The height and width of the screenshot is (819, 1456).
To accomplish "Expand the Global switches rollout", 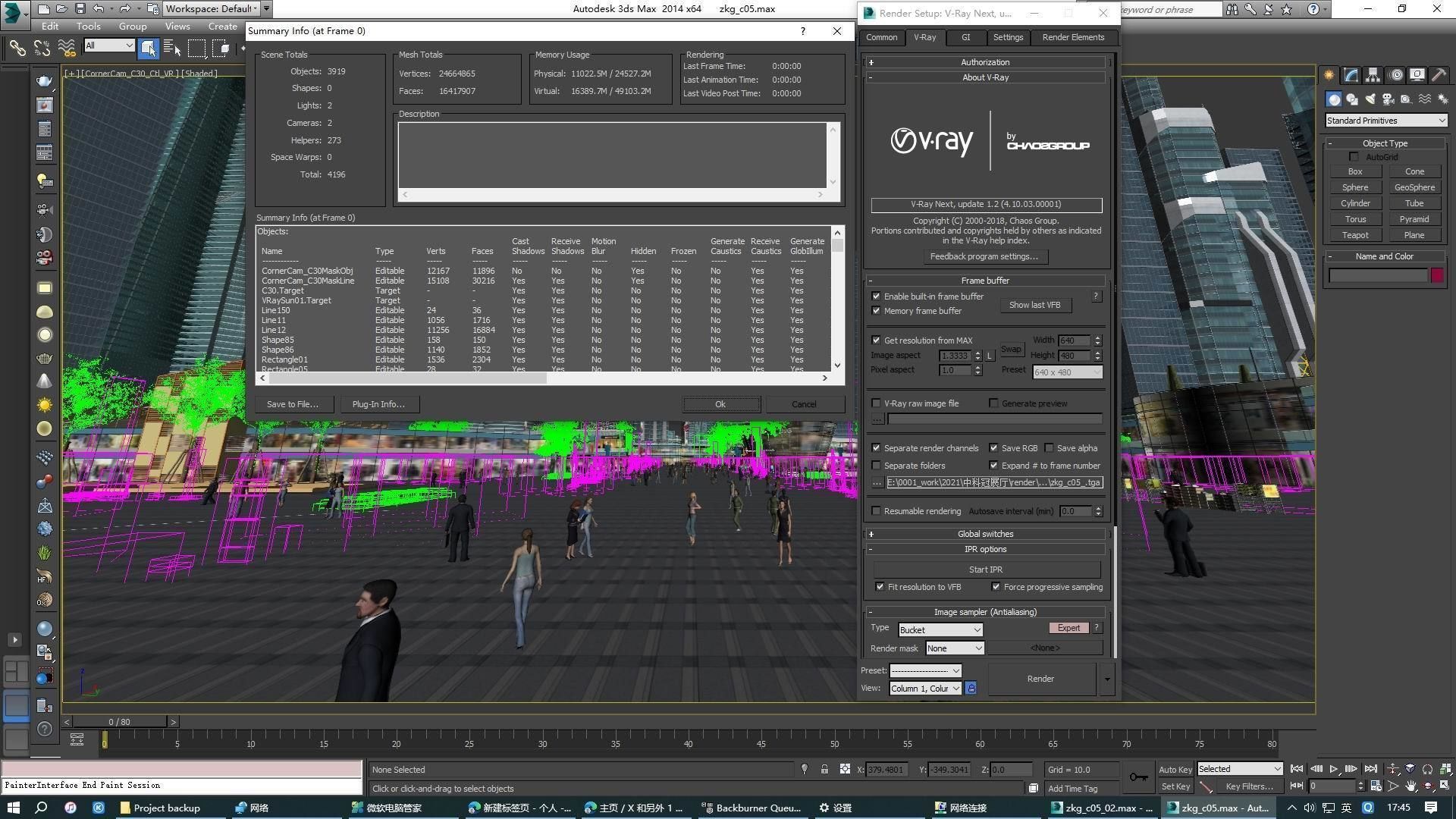I will (985, 534).
